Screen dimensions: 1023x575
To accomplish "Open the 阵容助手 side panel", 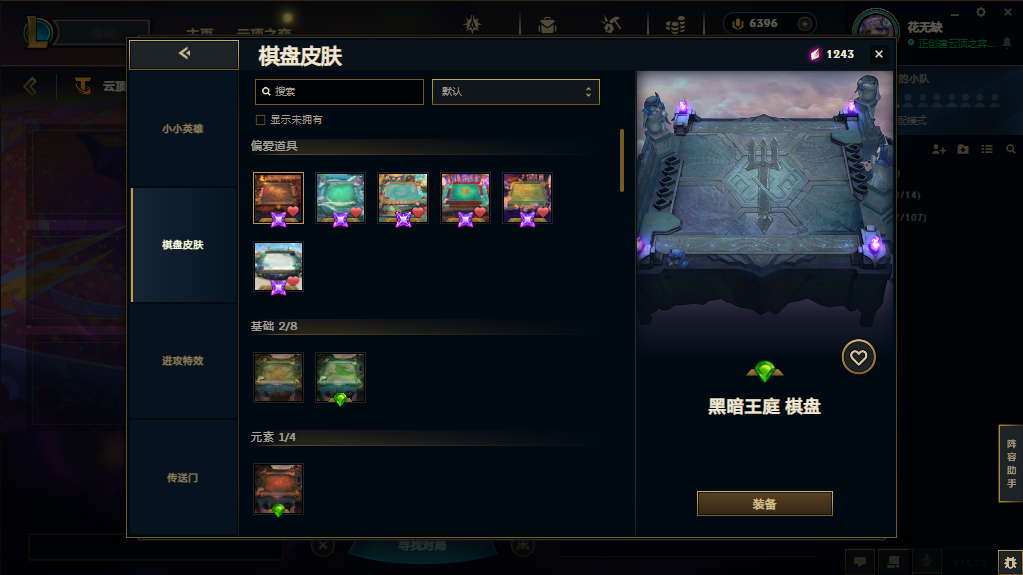I will 1011,463.
